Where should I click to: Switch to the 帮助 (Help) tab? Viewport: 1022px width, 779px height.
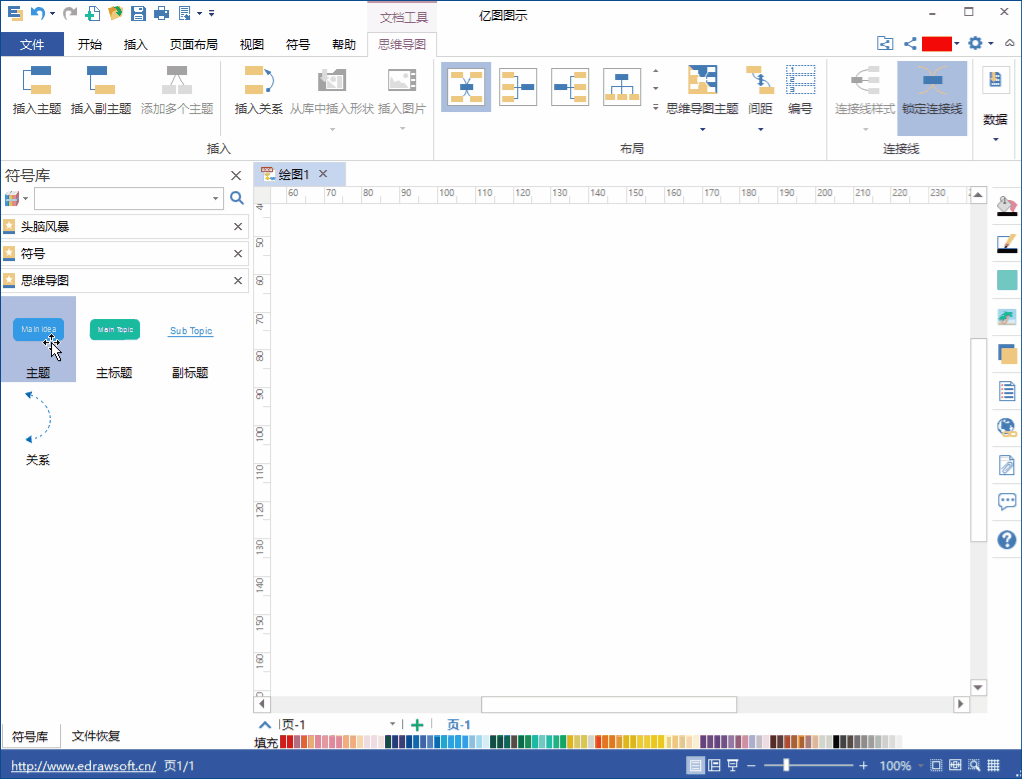coord(344,44)
